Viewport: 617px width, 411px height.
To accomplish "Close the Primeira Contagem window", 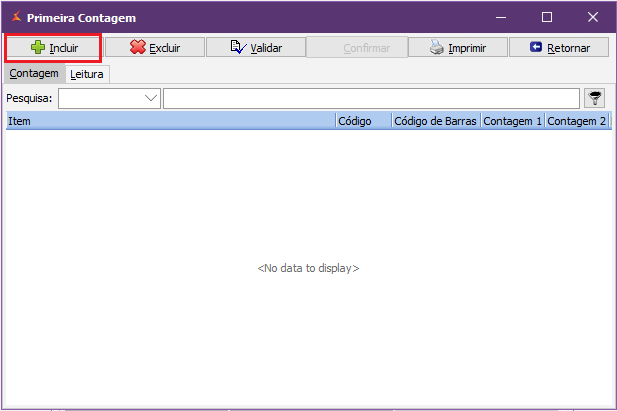I will pos(593,17).
